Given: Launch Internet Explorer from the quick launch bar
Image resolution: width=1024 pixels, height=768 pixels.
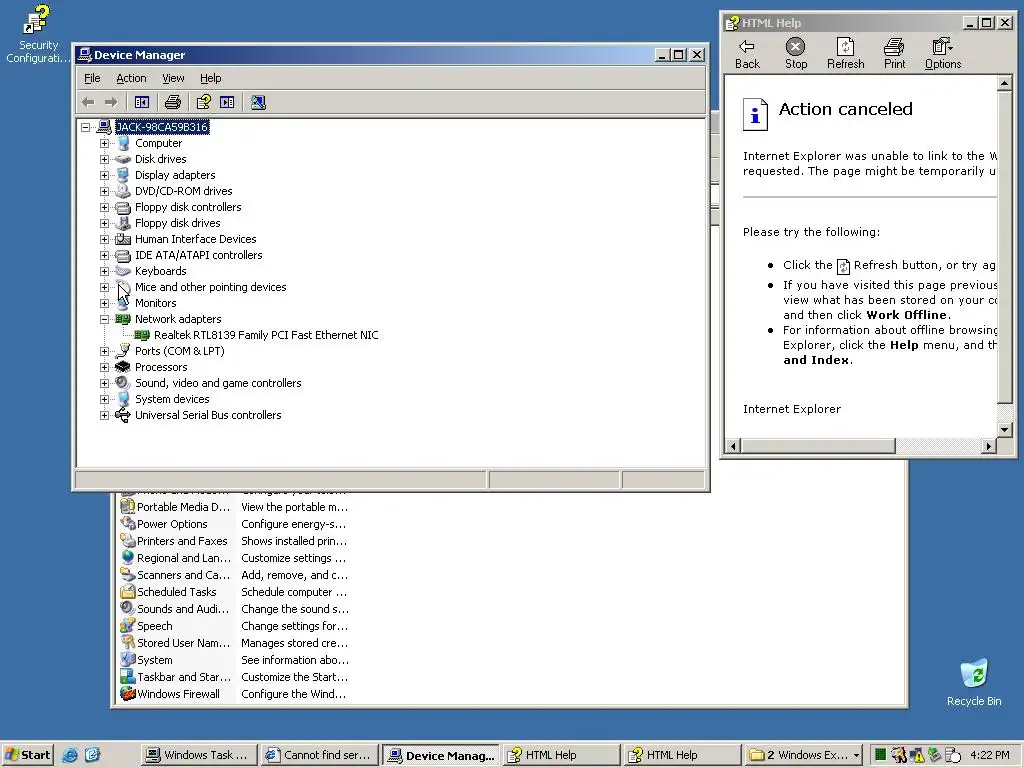Looking at the screenshot, I should 70,755.
